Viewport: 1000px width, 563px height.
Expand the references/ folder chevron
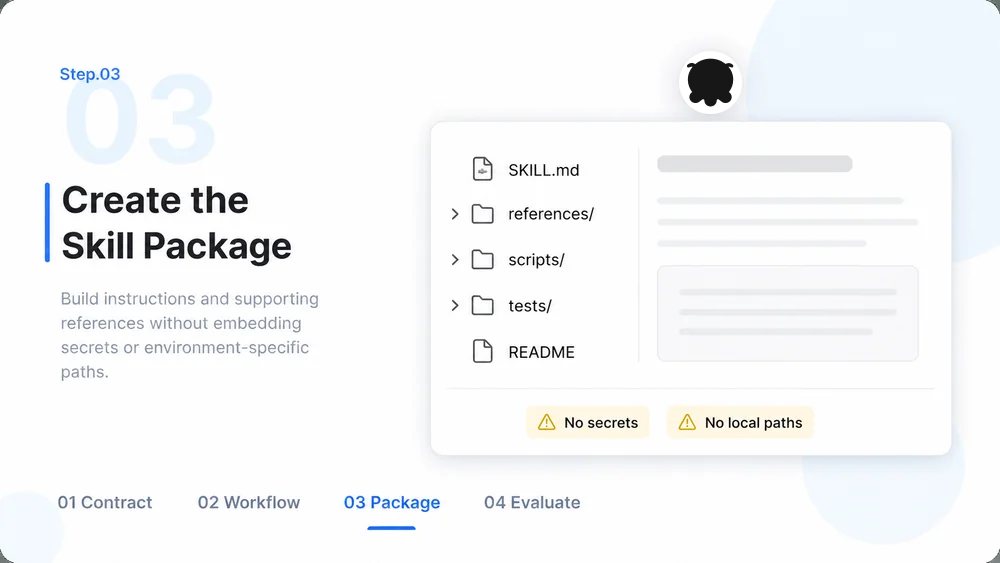(x=455, y=214)
